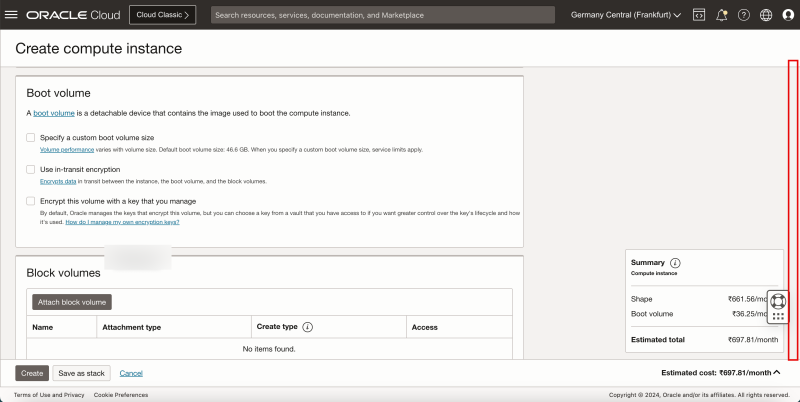Open the language globe icon

coord(766,15)
